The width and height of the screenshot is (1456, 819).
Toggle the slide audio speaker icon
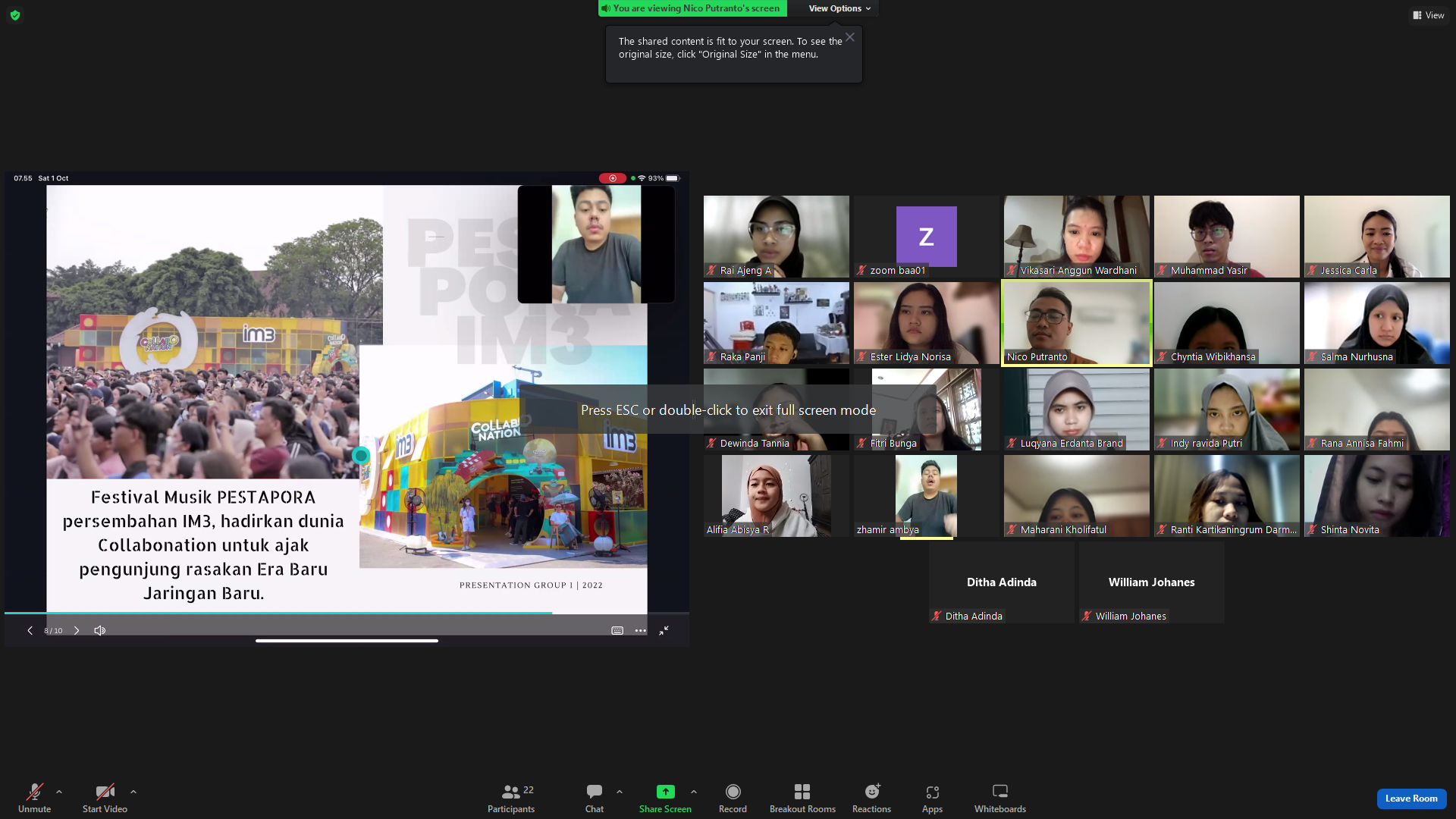[100, 630]
